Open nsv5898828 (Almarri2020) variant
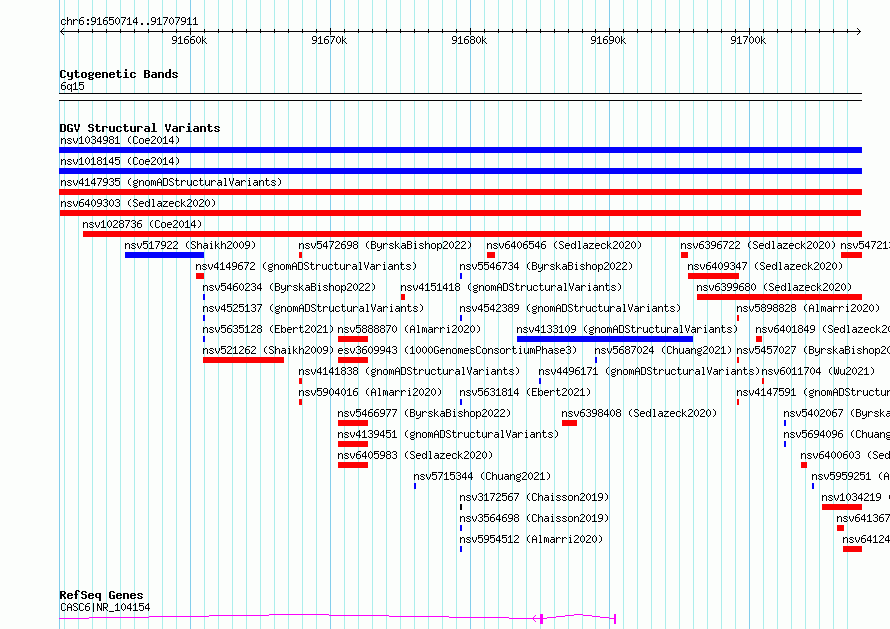 [808, 308]
